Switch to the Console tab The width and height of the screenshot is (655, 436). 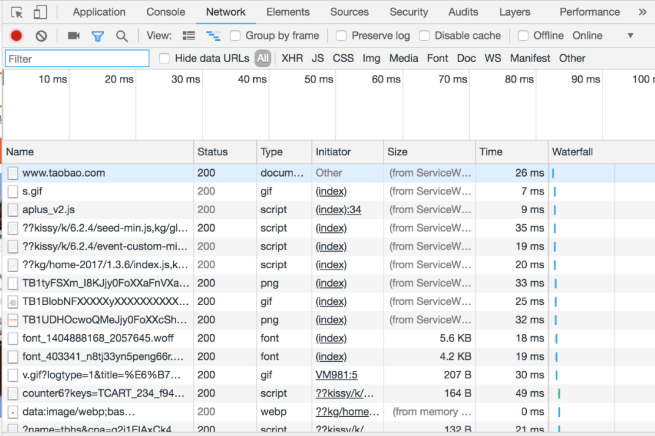(165, 12)
